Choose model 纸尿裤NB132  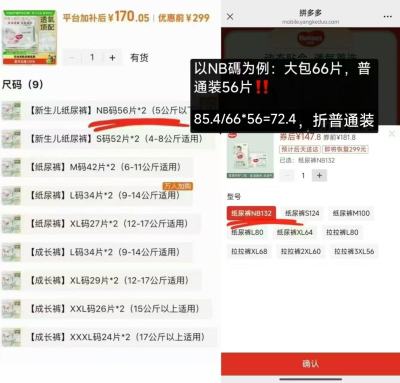pos(251,213)
